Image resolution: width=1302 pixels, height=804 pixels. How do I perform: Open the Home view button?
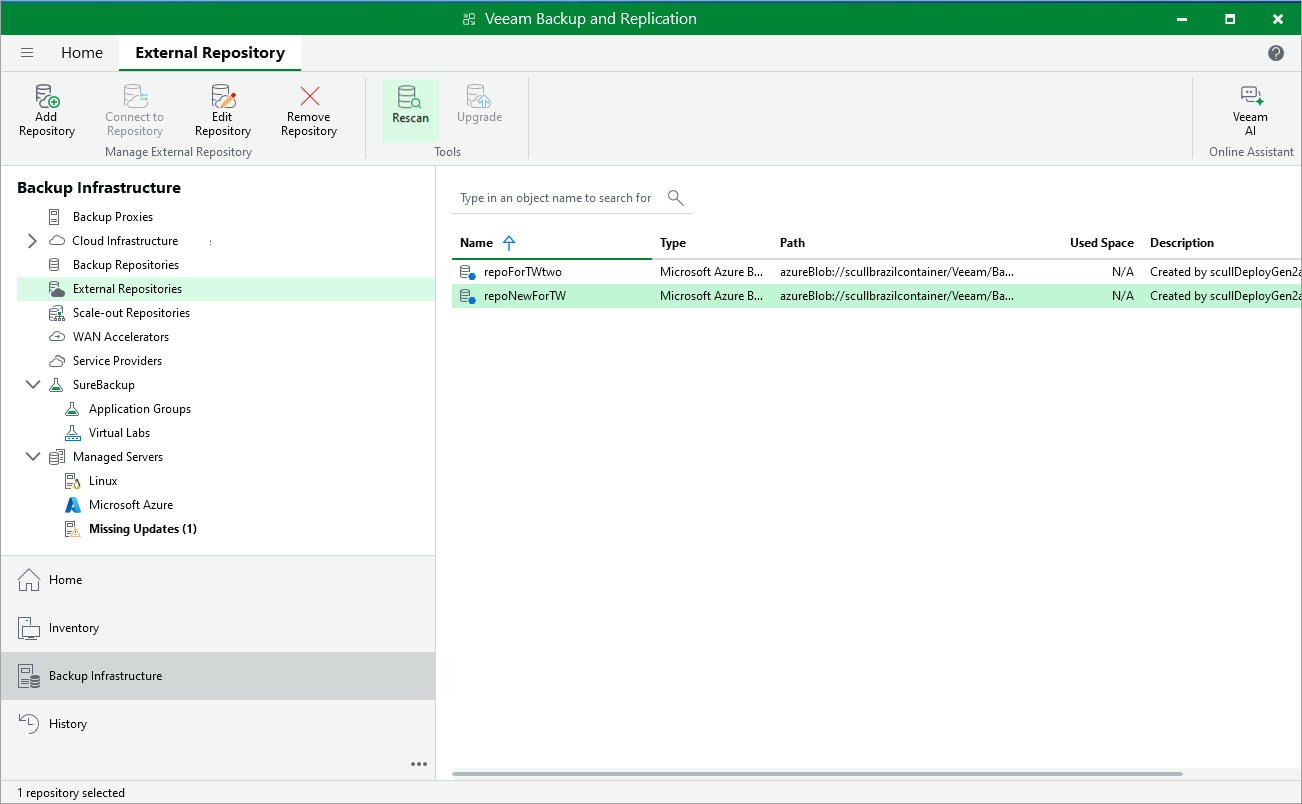click(x=218, y=580)
